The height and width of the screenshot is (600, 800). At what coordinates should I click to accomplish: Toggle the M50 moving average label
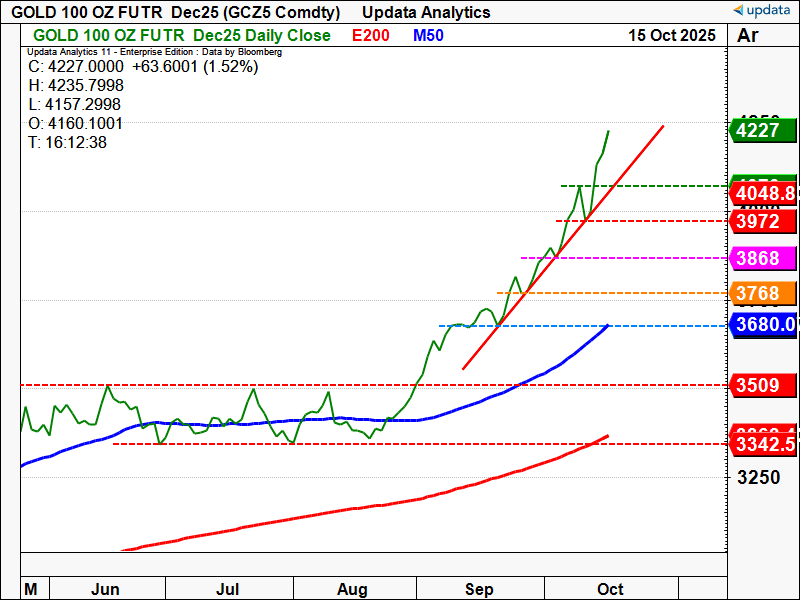(427, 36)
